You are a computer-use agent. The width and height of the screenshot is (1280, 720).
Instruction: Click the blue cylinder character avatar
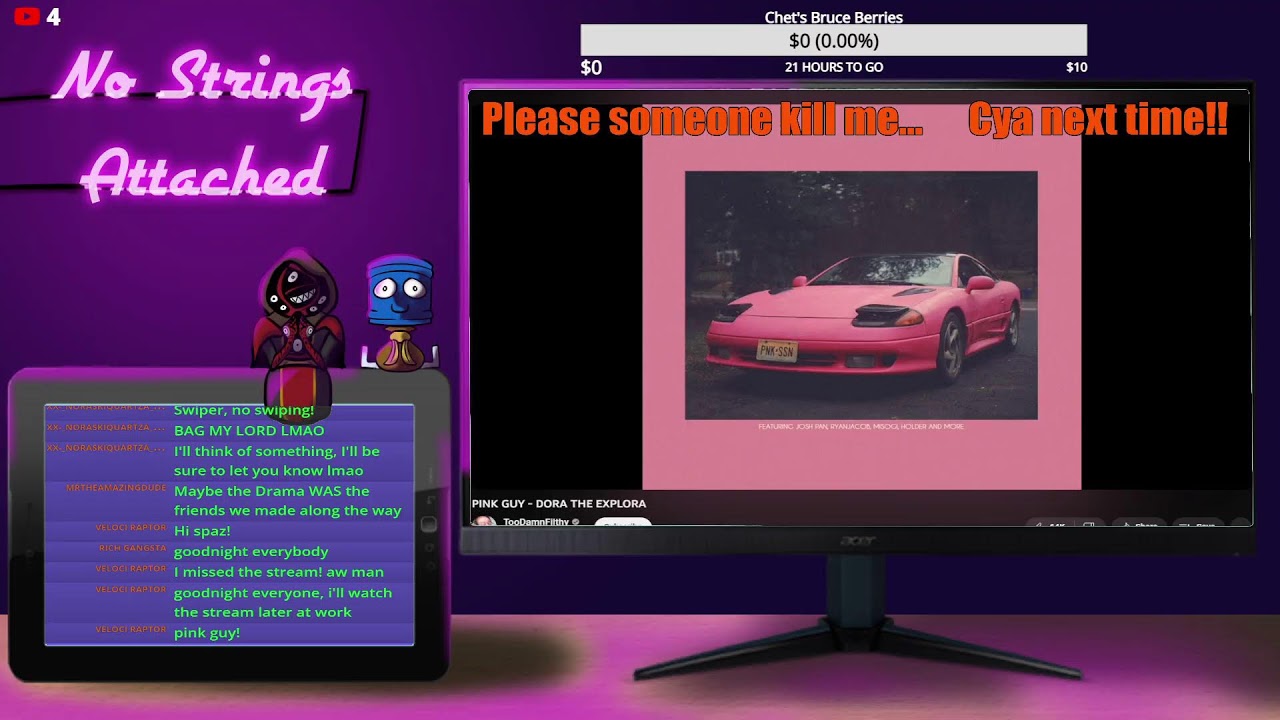click(400, 313)
